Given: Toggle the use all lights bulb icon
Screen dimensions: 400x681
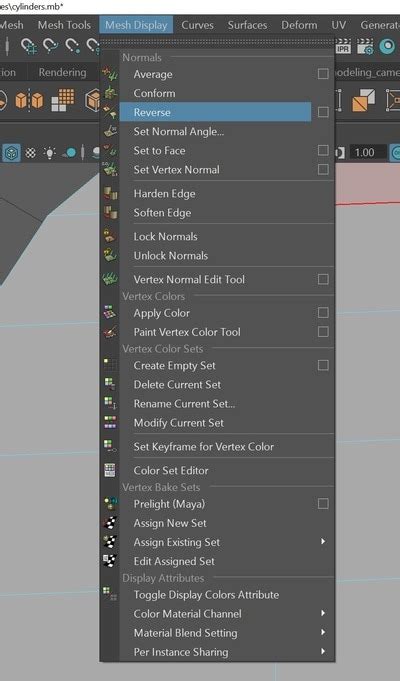Looking at the screenshot, I should (x=50, y=153).
